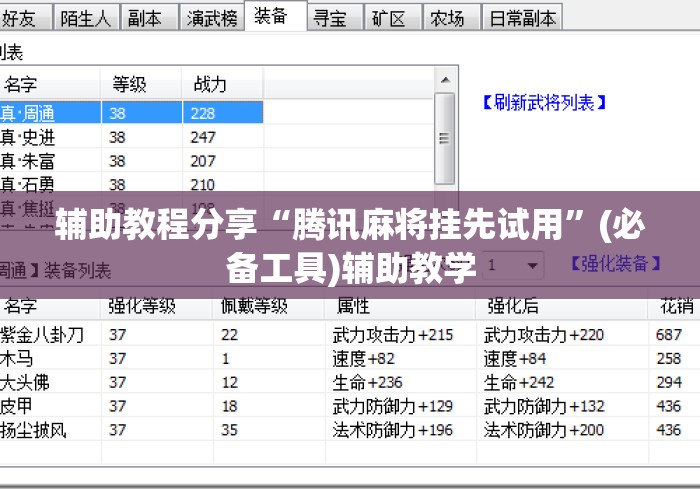Click the 法术防御力+200 enhanced value
Image resolution: width=700 pixels, height=490 pixels.
(x=544, y=430)
